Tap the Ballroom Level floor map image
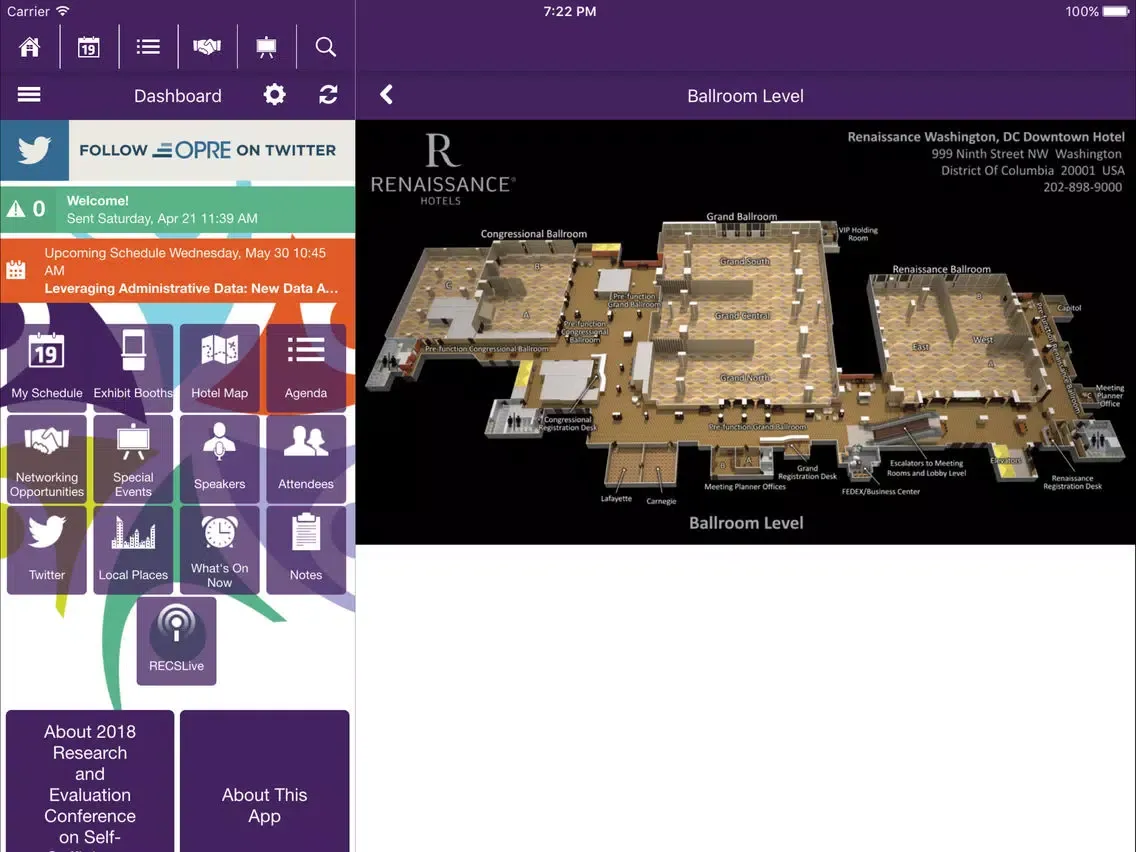The image size is (1136, 852). tap(746, 332)
